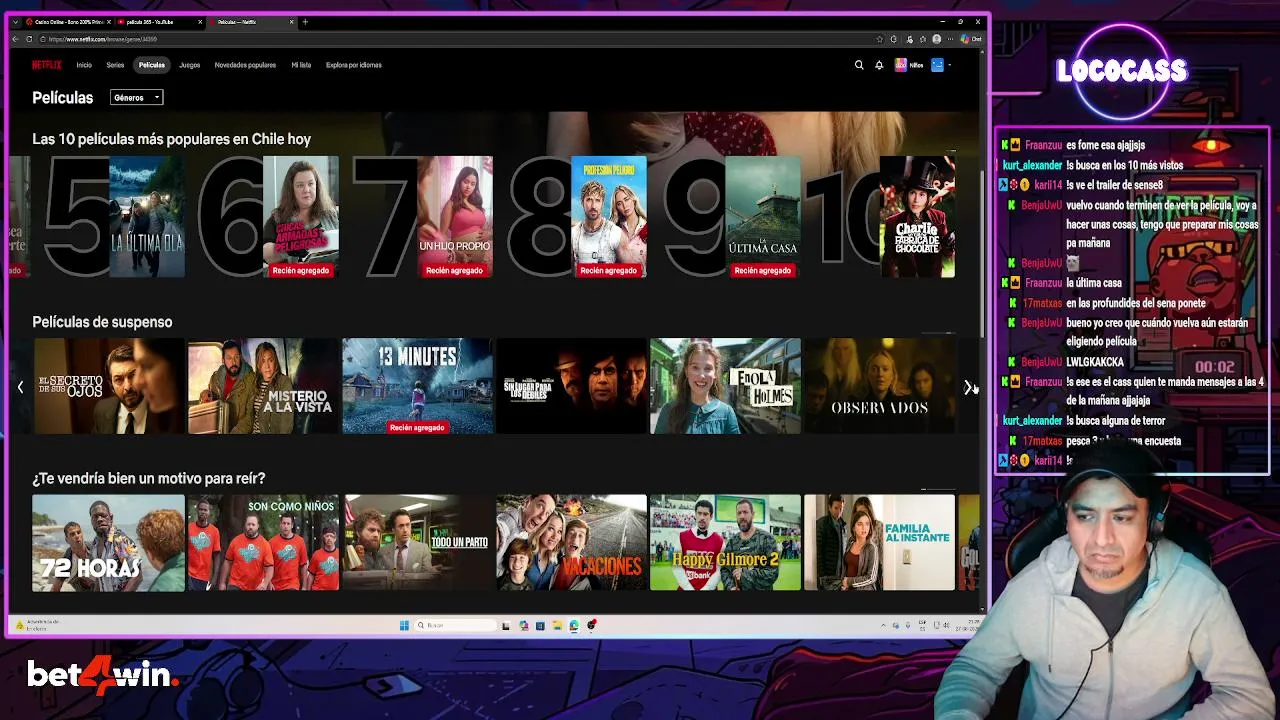Screen dimensions: 1280x720
Task: Close the Películas Netflix tab
Action: (x=292, y=22)
